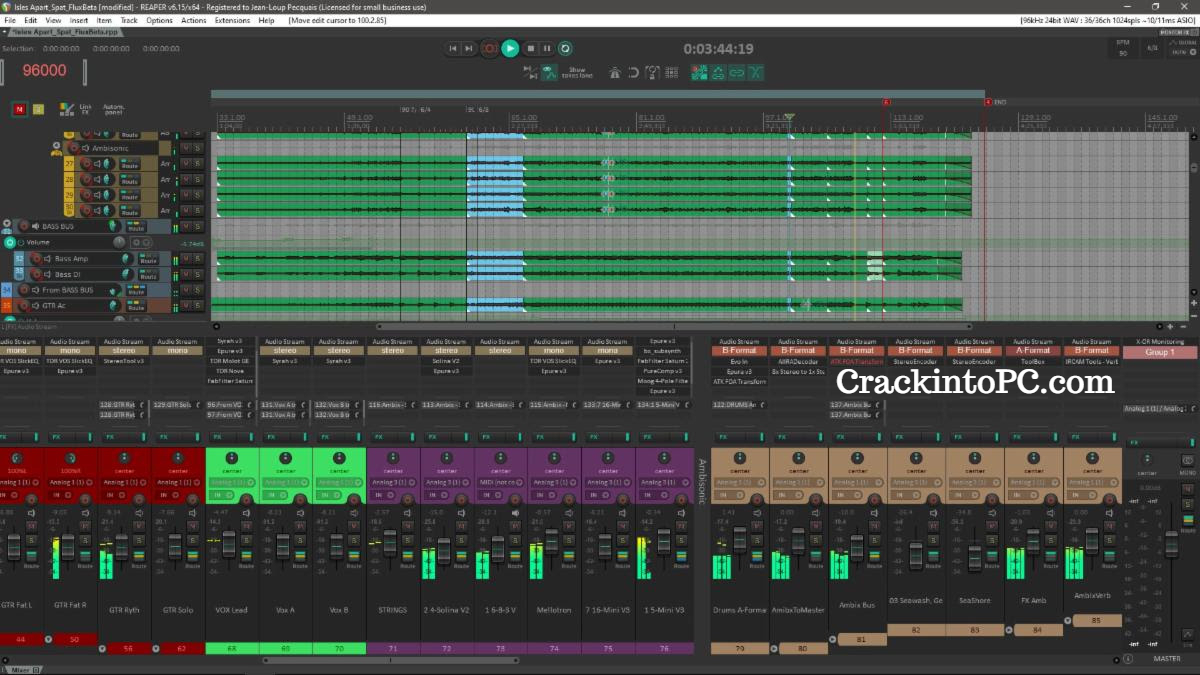The width and height of the screenshot is (1200, 675).
Task: Click the BPM tempo field
Action: click(1122, 48)
